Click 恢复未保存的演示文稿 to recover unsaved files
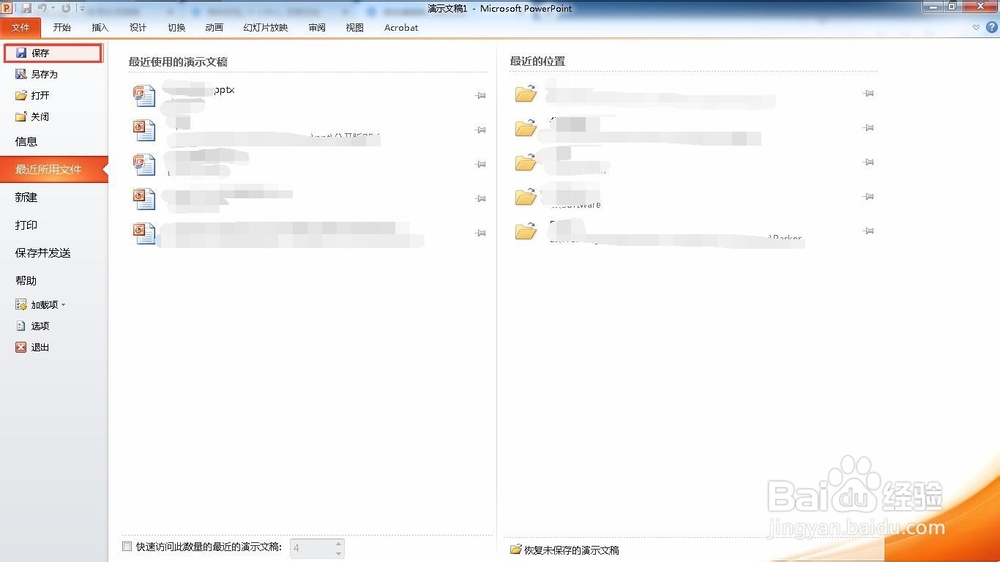This screenshot has width=1000, height=562. click(564, 550)
